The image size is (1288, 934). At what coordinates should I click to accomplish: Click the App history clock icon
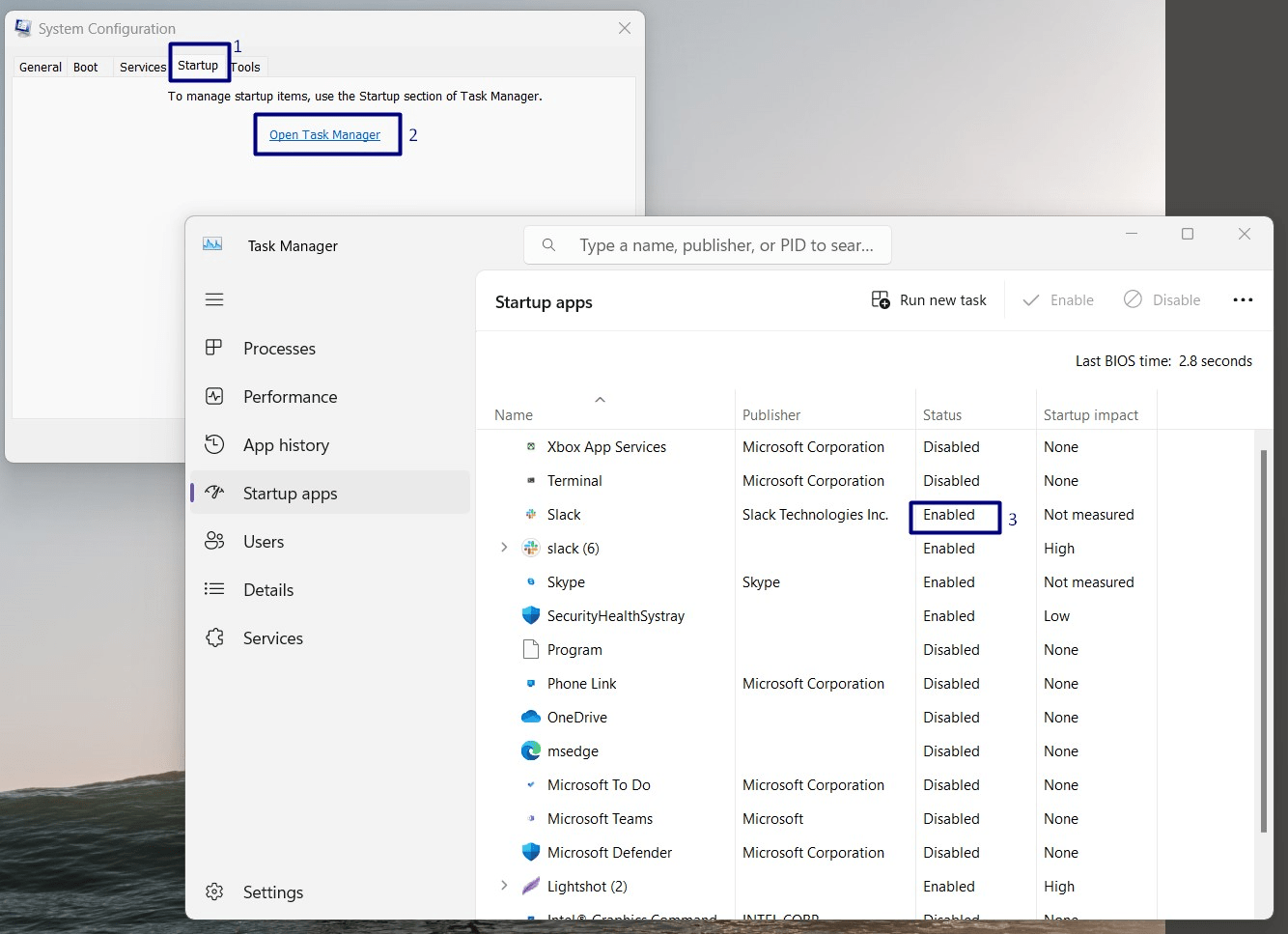[x=214, y=444]
